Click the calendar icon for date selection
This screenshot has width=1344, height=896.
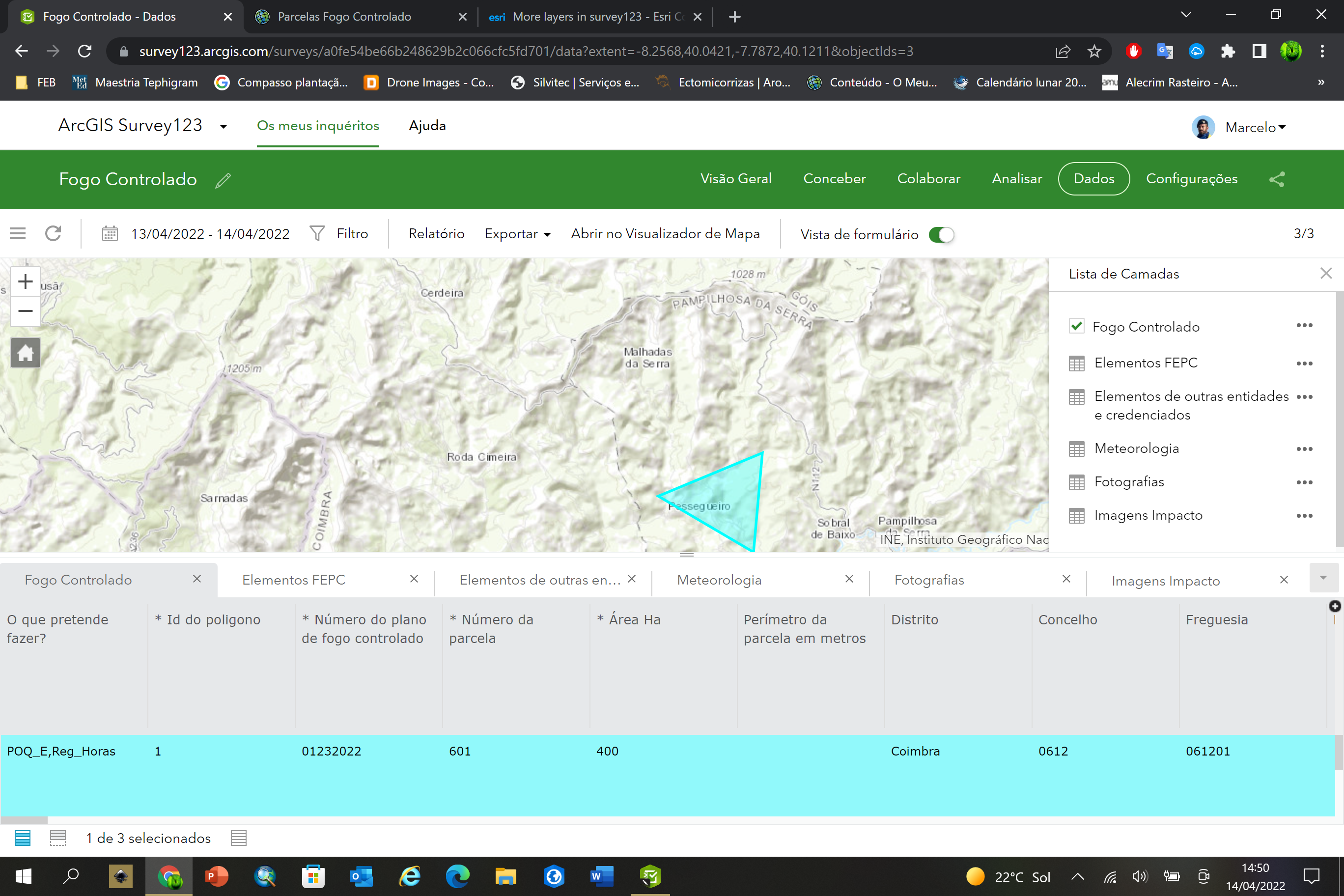coord(110,233)
